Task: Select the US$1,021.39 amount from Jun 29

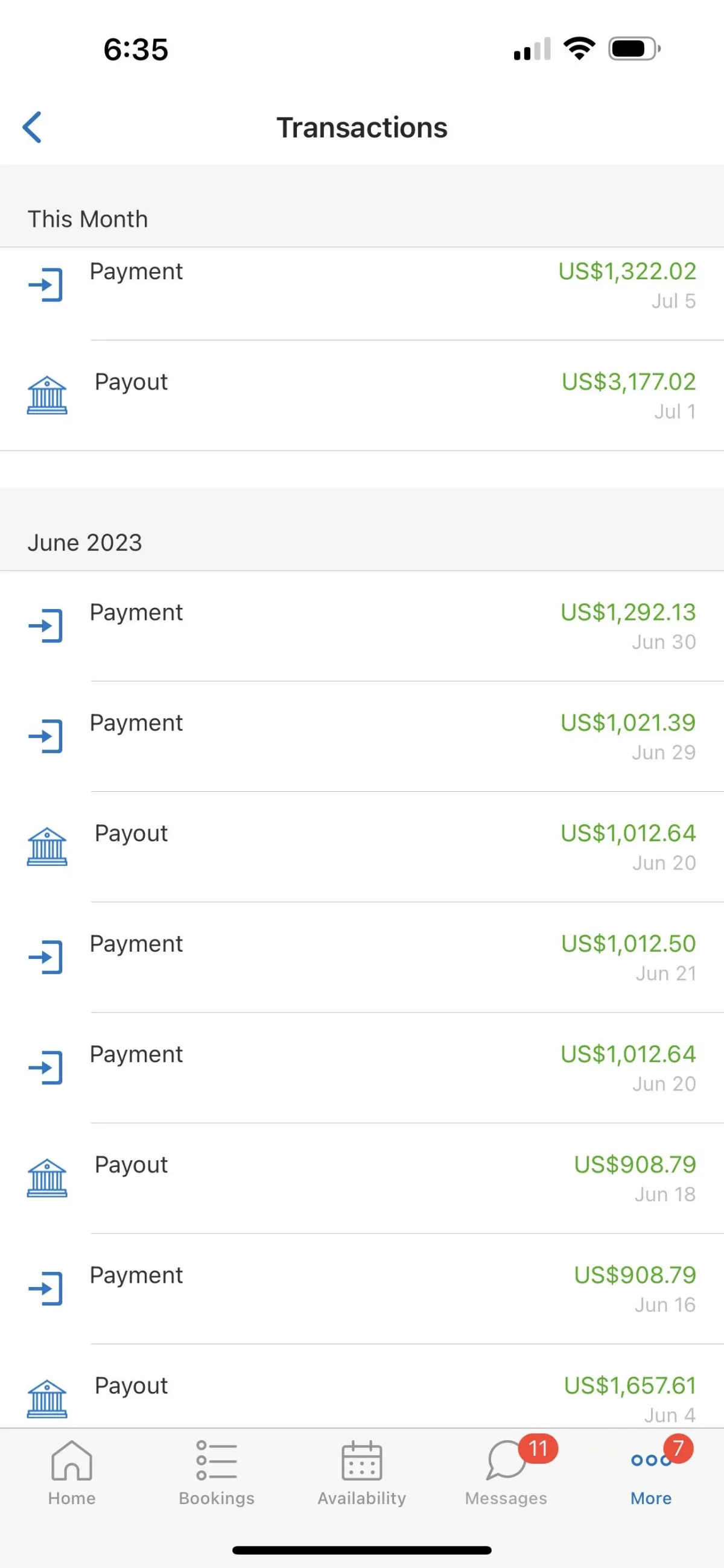Action: coord(627,723)
